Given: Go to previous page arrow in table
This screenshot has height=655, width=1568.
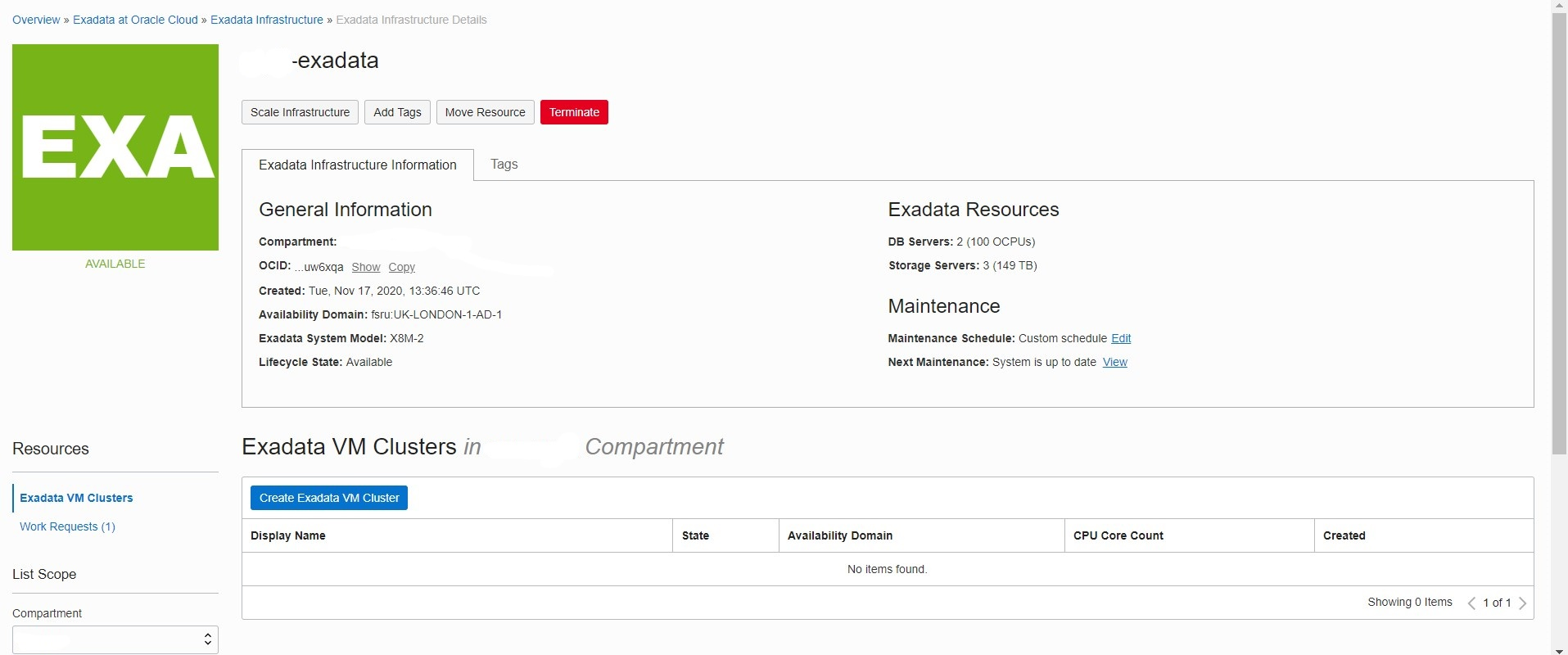Looking at the screenshot, I should pos(1471,603).
